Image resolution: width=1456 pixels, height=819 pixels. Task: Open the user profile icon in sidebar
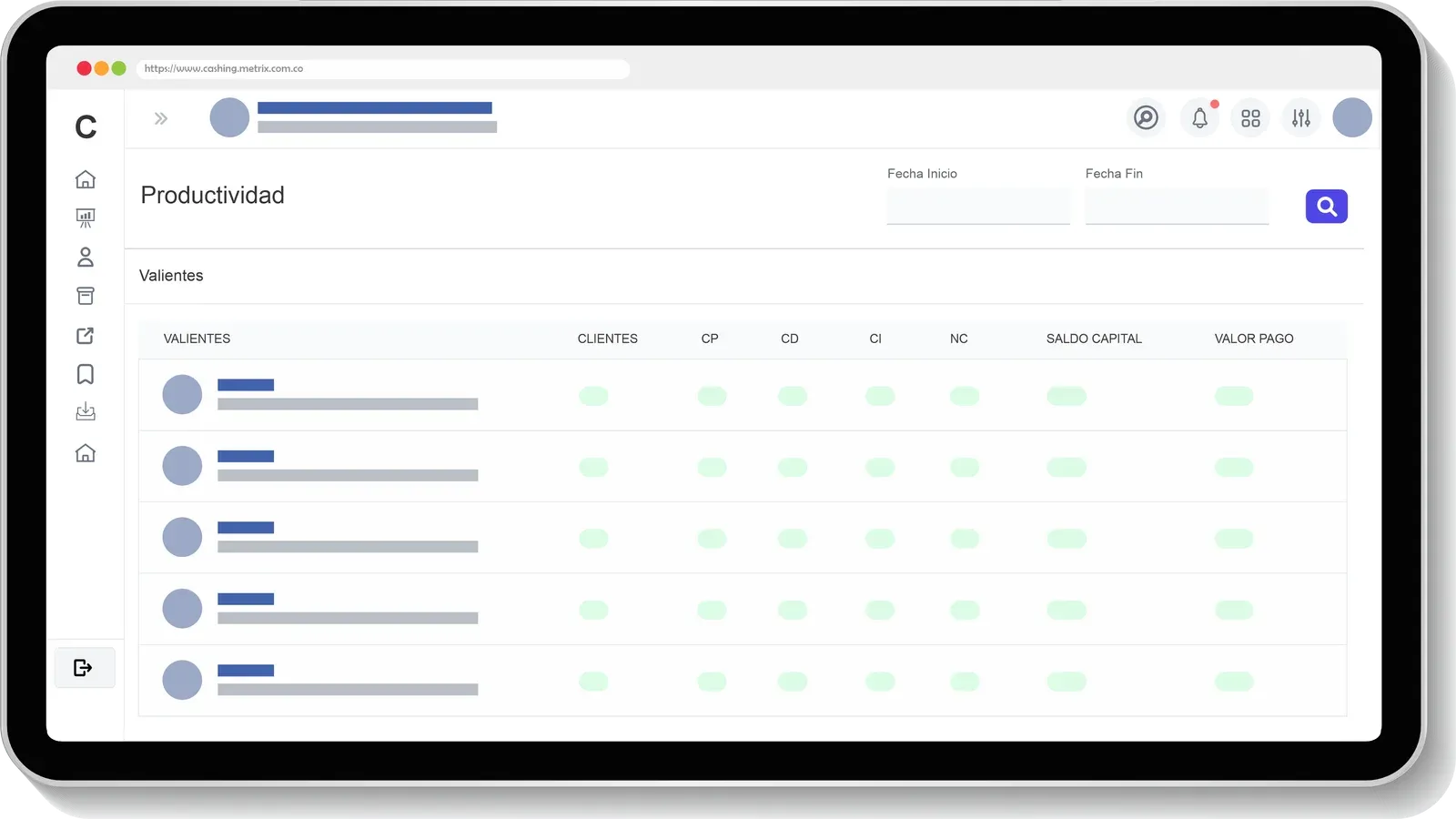point(86,258)
